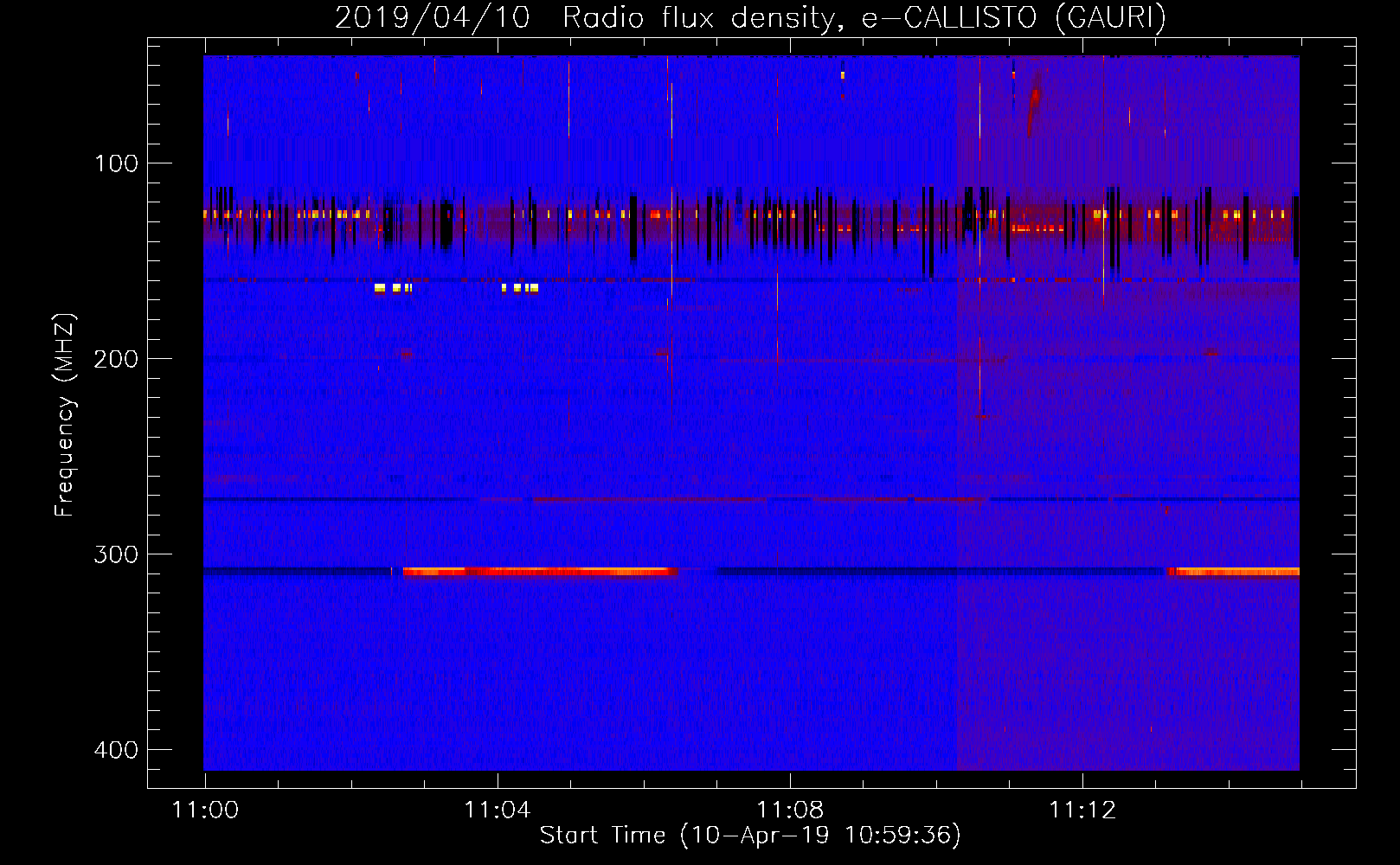Click the yellow burst blocks near 165 MHz

tap(456, 288)
